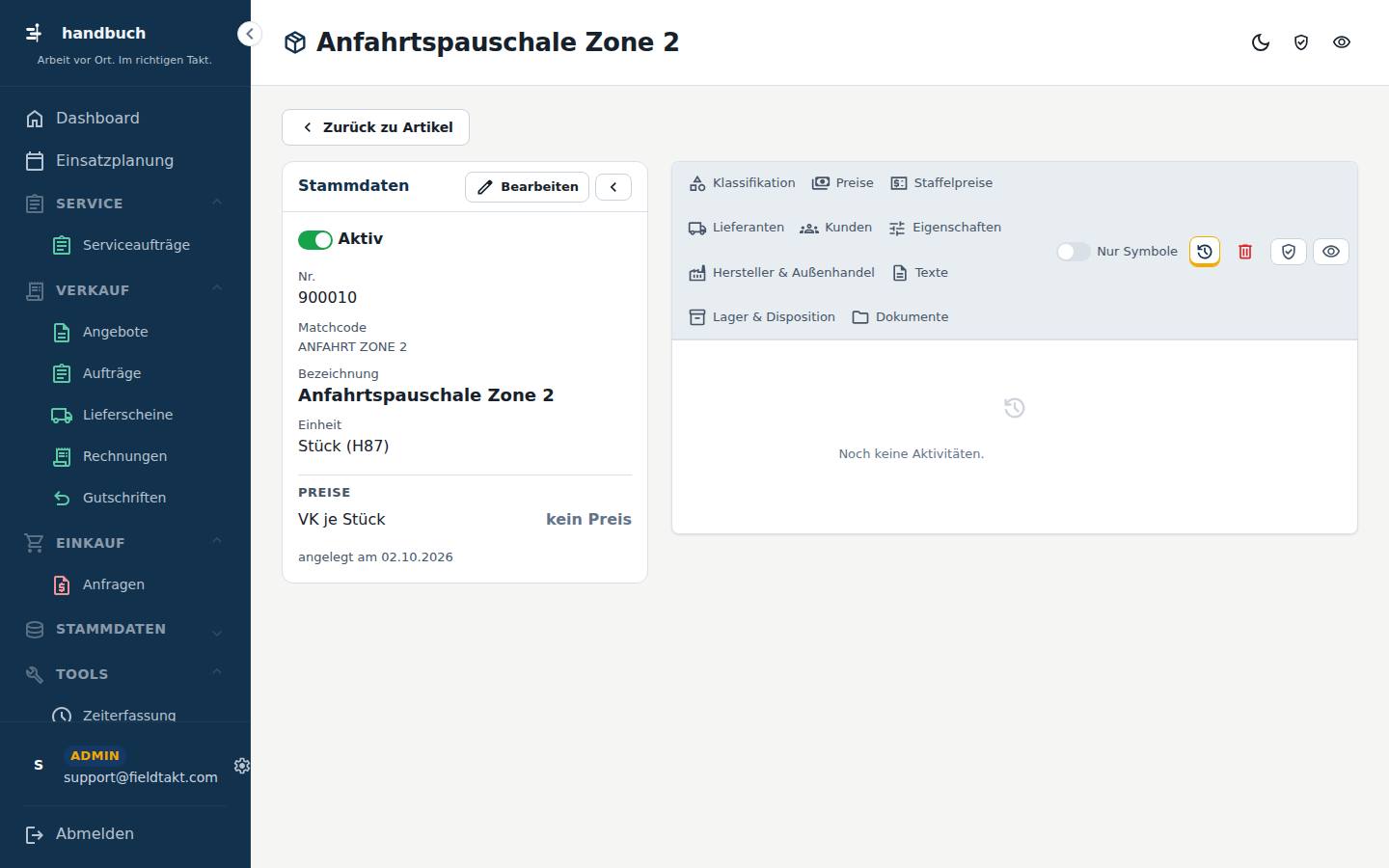
Task: Open user settings gear icon
Action: (x=242, y=766)
